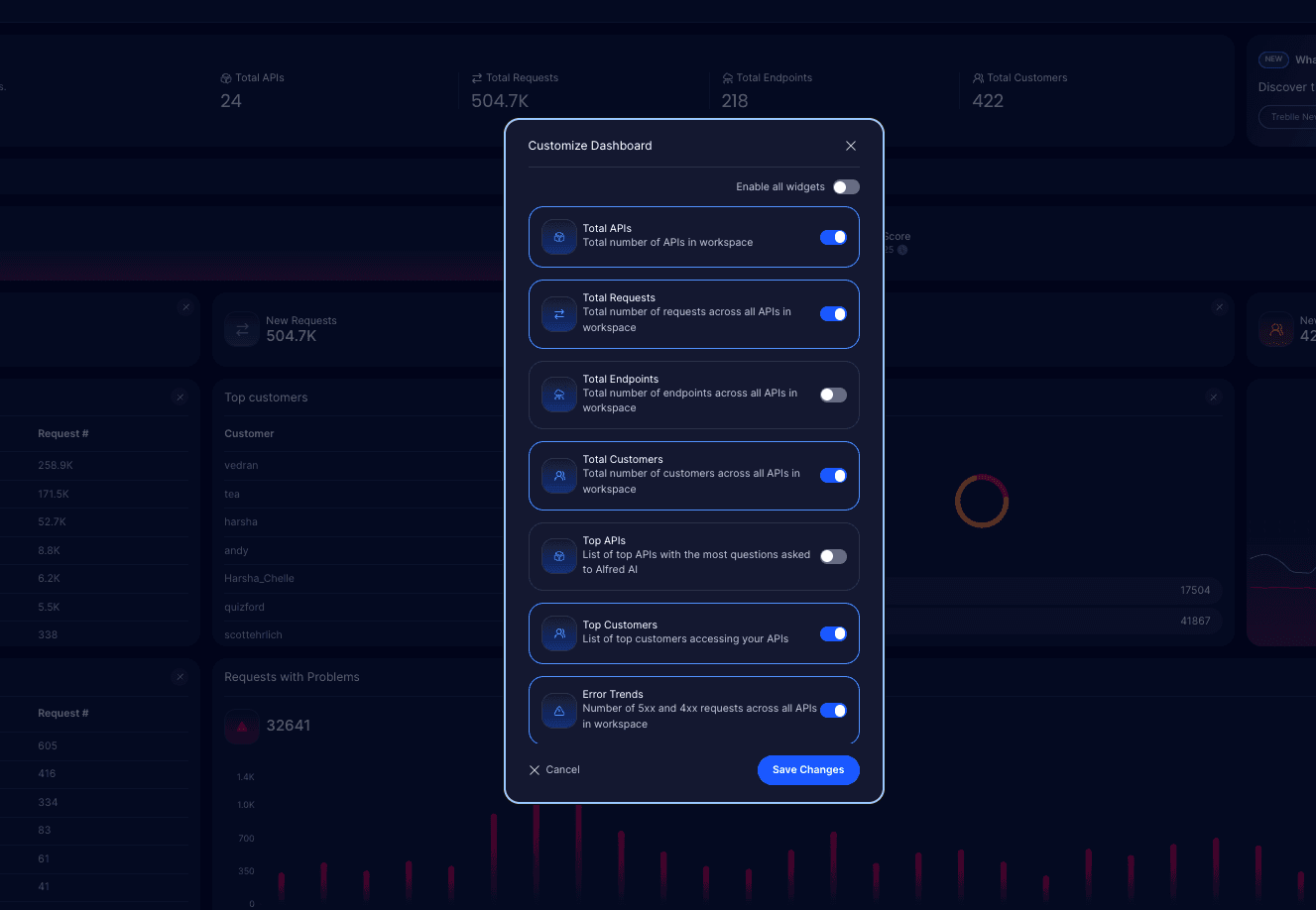This screenshot has height=910, width=1316.
Task: Click the Error Trends warning-triangle icon
Action: pos(558,710)
